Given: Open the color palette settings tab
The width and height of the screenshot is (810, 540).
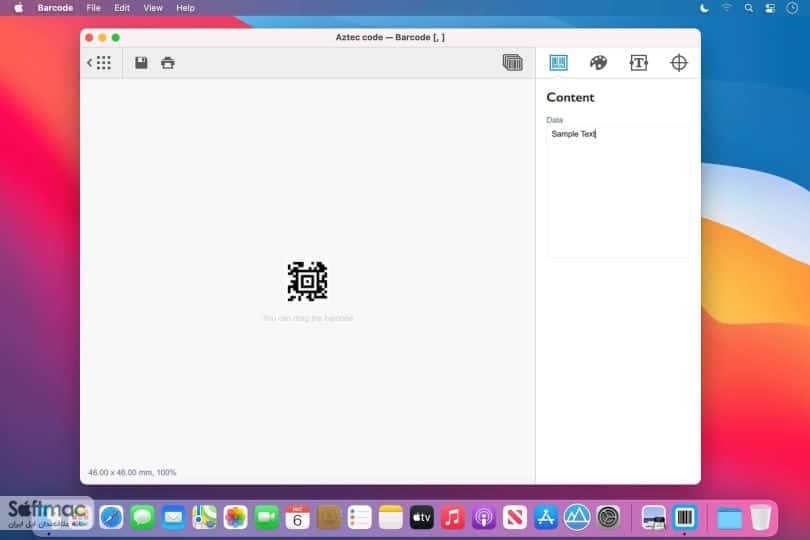Looking at the screenshot, I should (598, 63).
